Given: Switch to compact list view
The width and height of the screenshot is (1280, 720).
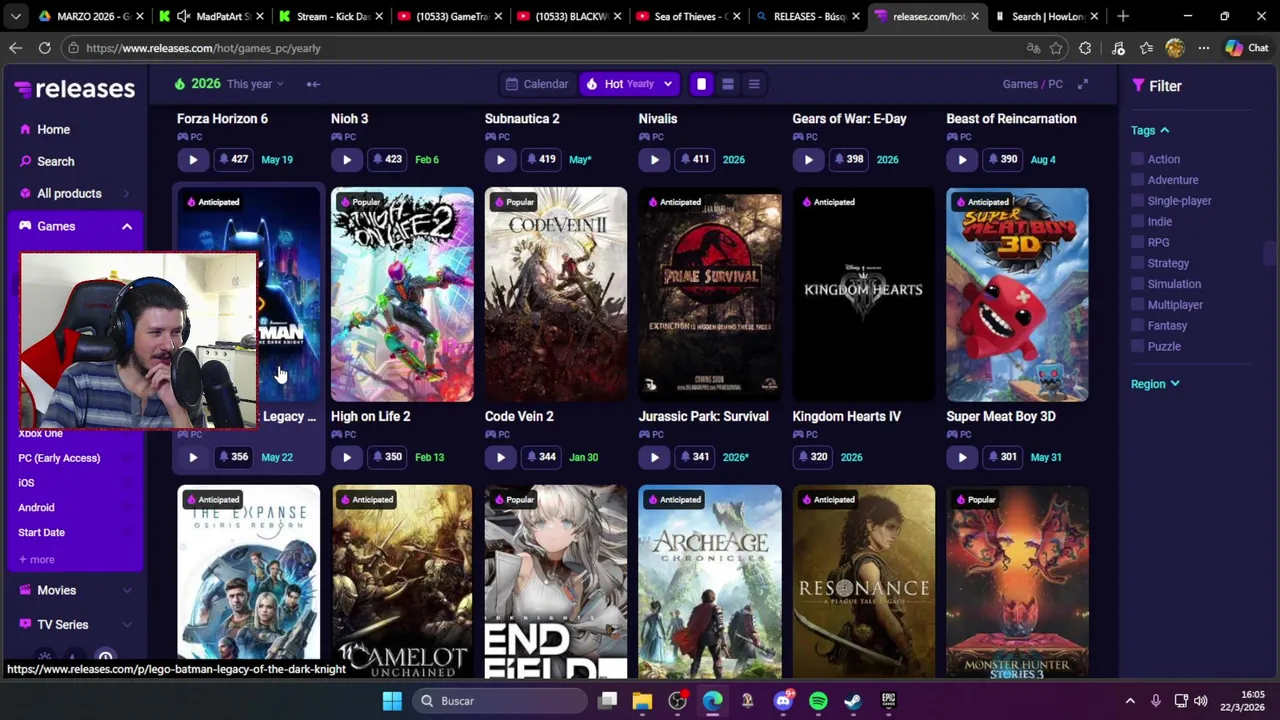Looking at the screenshot, I should pos(754,84).
